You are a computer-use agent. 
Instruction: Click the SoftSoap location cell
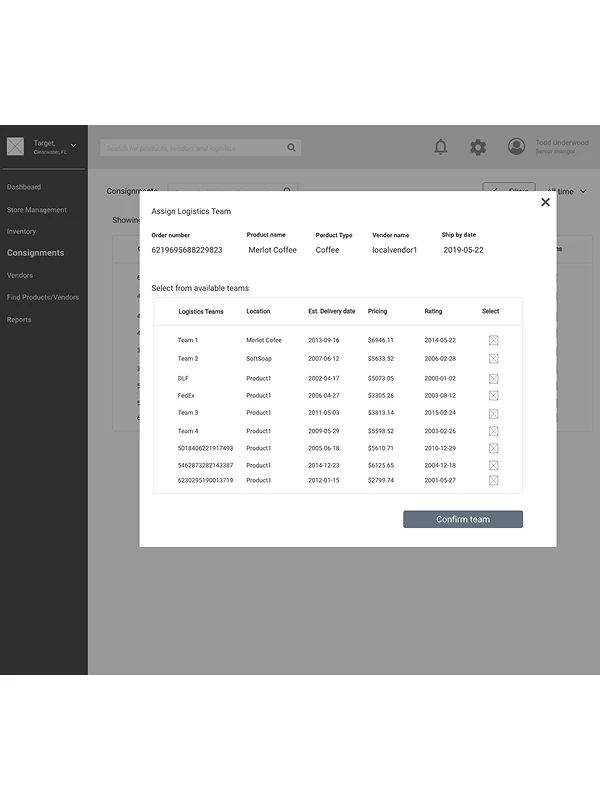259,359
